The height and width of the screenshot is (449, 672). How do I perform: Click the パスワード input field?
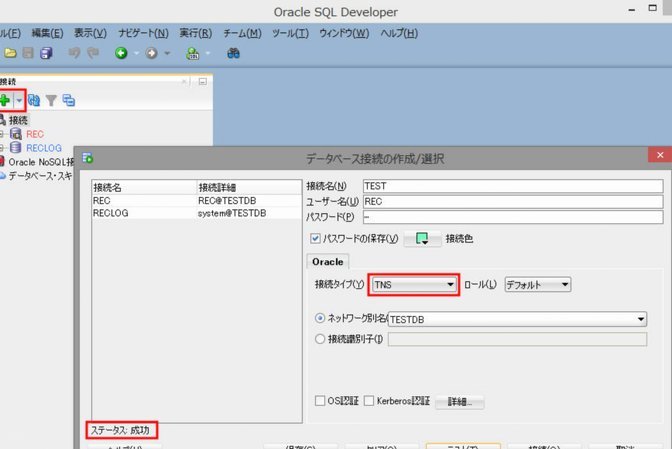tap(513, 217)
